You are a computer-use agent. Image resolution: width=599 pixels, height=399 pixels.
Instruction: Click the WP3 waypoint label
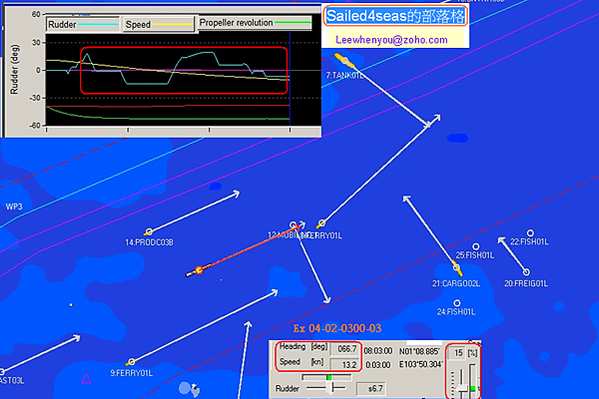click(x=14, y=207)
